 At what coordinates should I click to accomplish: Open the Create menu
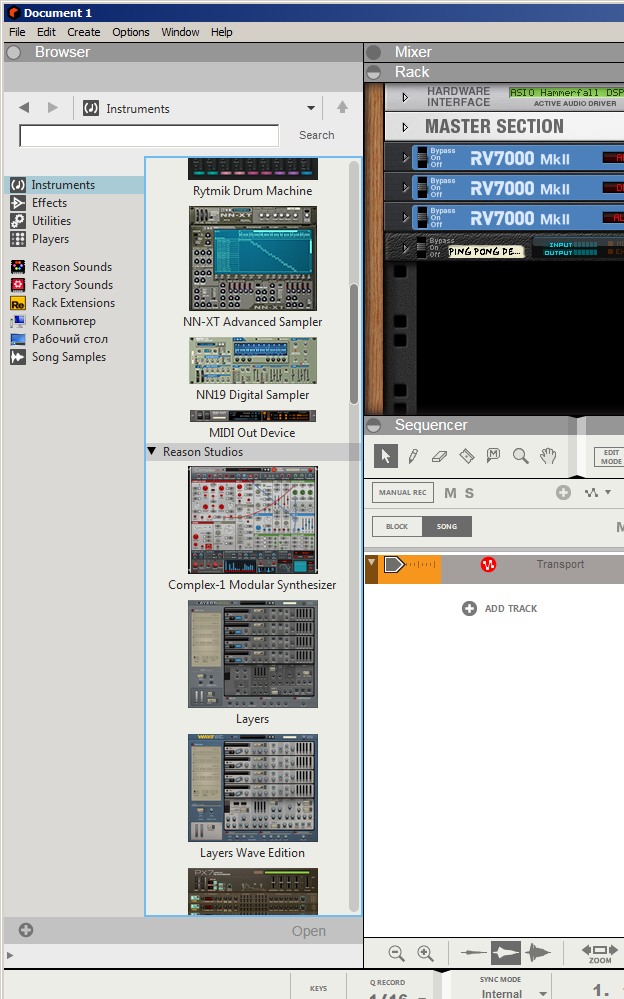point(83,32)
